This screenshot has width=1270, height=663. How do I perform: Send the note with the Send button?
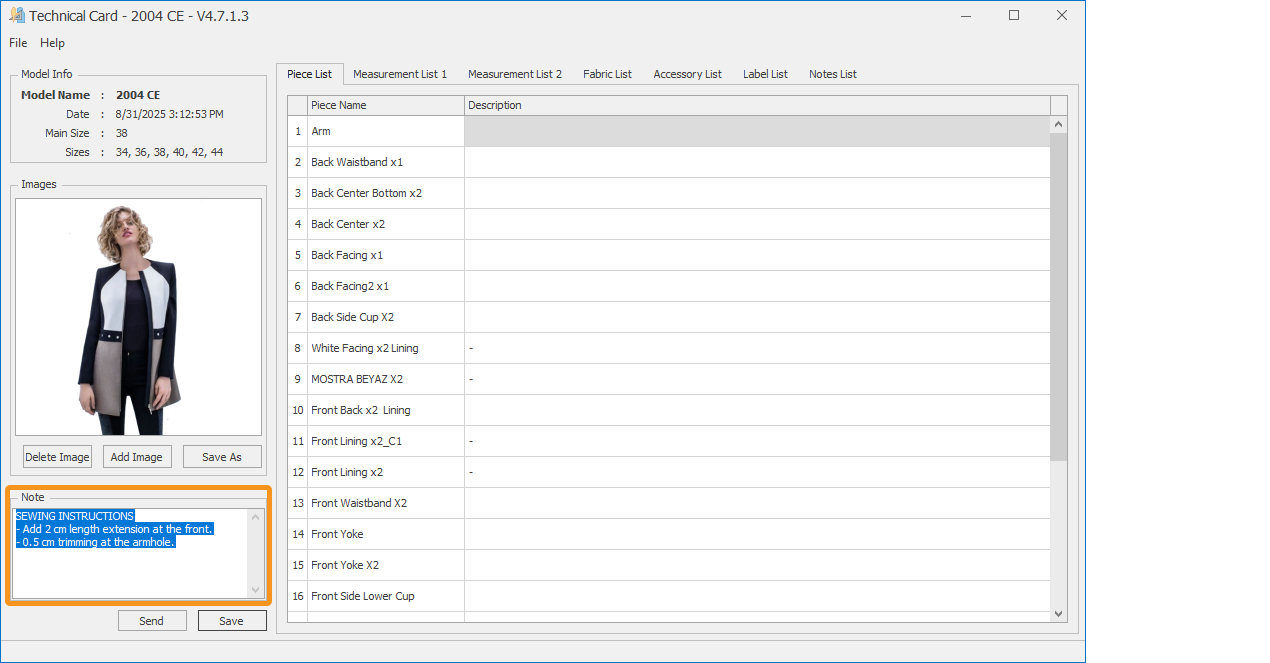(x=152, y=621)
